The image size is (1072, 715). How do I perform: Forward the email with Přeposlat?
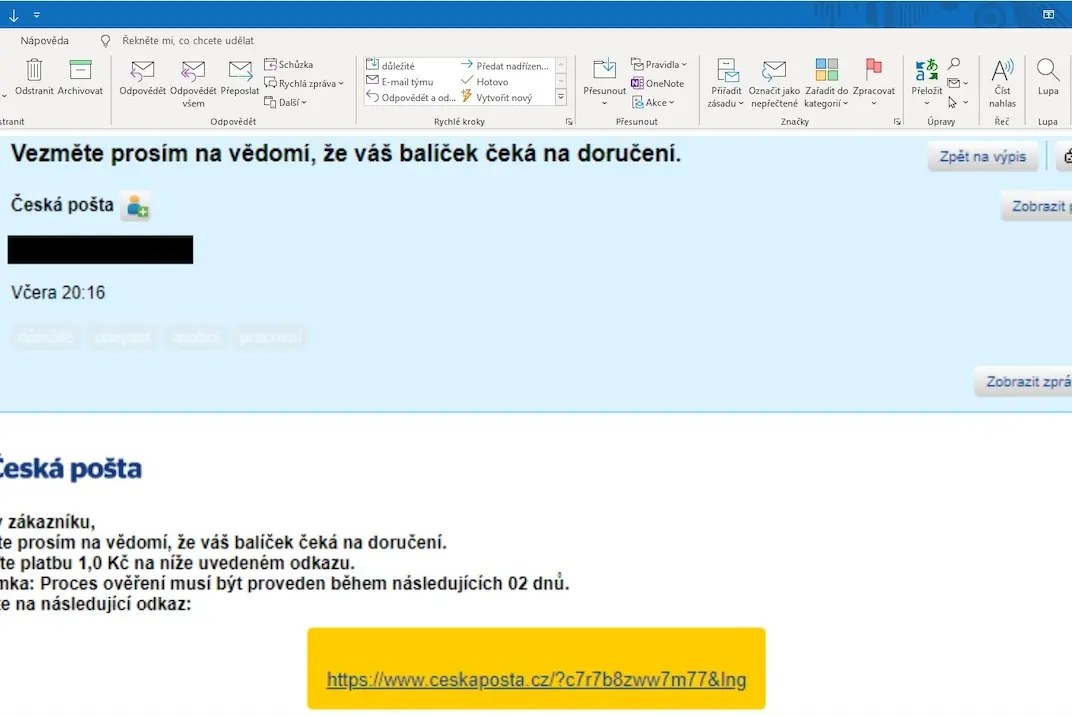click(x=240, y=77)
